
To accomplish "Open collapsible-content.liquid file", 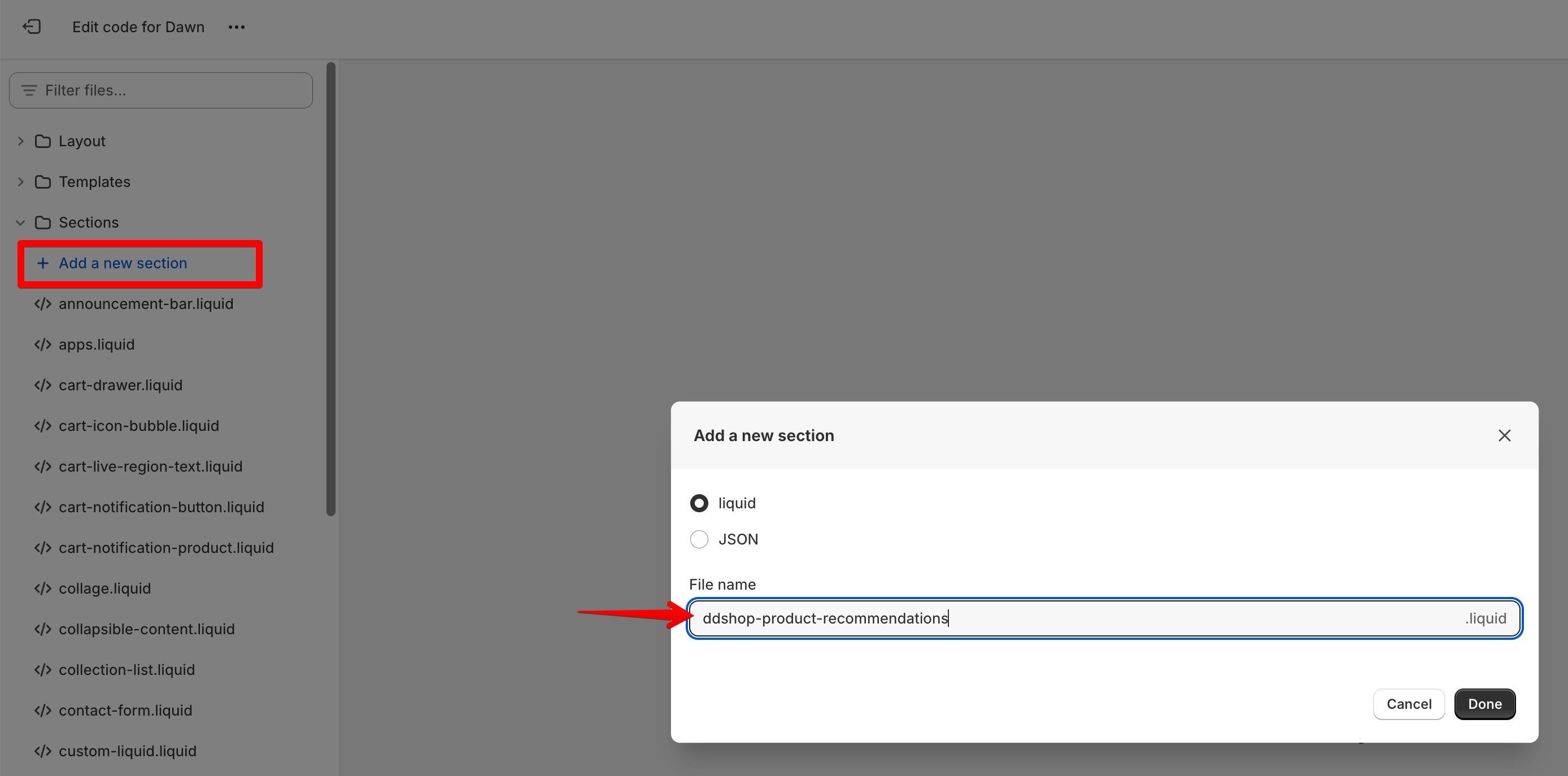I will point(147,629).
